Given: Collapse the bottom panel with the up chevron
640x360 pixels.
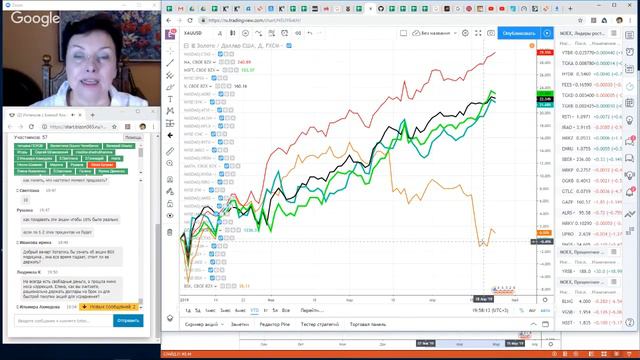Looking at the screenshot, I should click(x=533, y=324).
